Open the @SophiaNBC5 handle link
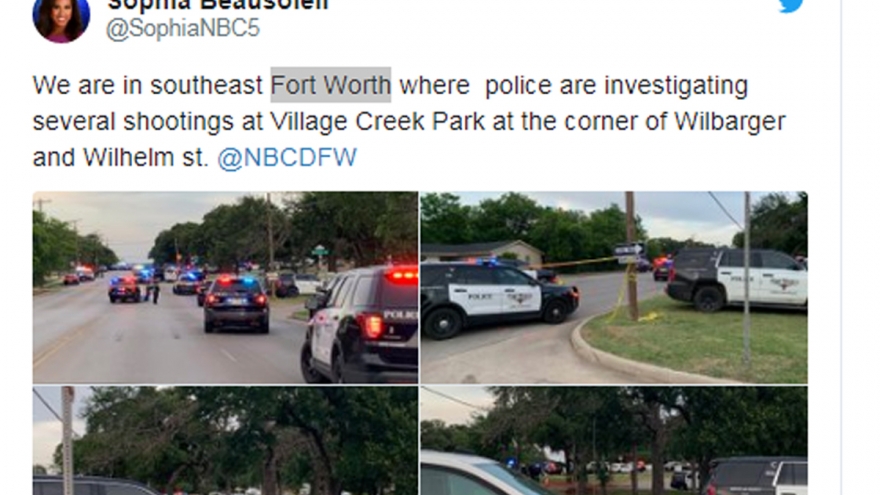The height and width of the screenshot is (495, 880). [183, 28]
